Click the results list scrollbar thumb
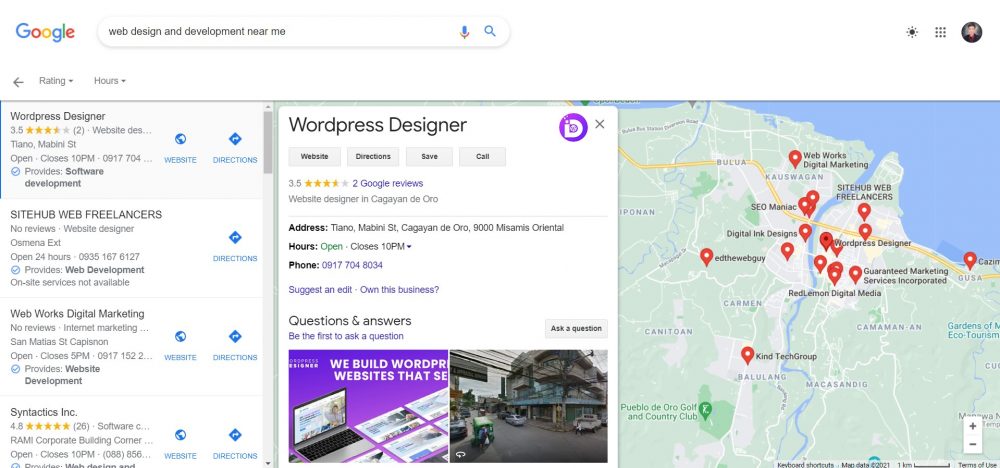The image size is (1000, 468). point(268,142)
